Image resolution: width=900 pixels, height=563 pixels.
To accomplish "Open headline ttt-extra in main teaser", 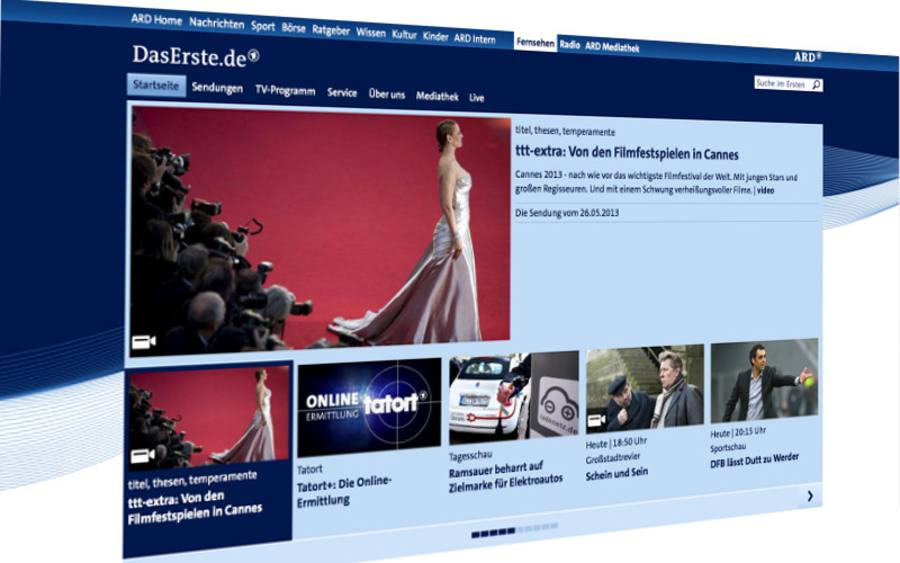I will click(x=627, y=153).
